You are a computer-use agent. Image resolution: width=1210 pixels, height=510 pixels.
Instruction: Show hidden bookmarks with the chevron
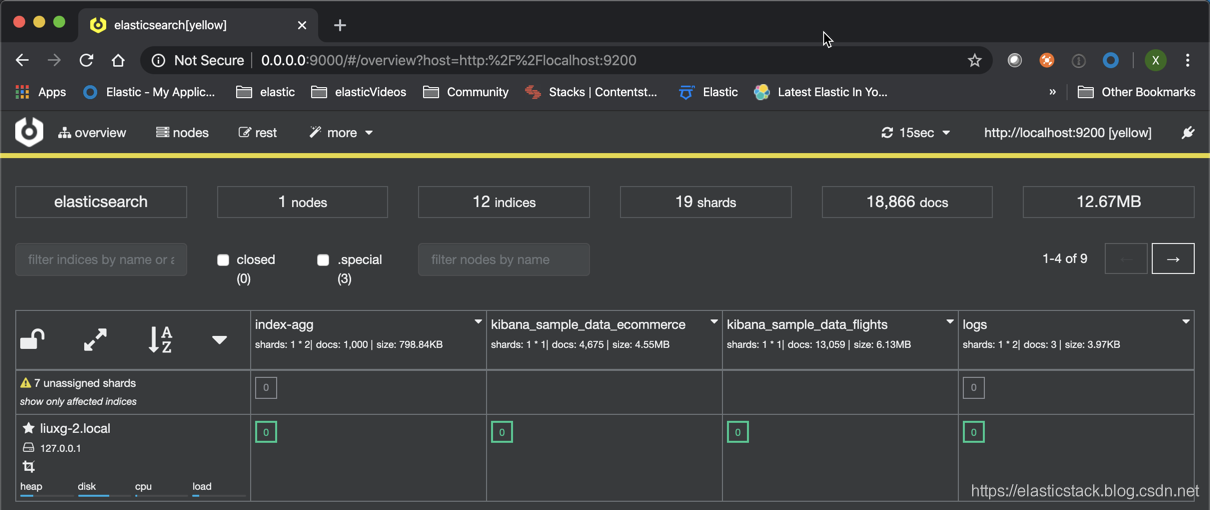tap(1052, 92)
